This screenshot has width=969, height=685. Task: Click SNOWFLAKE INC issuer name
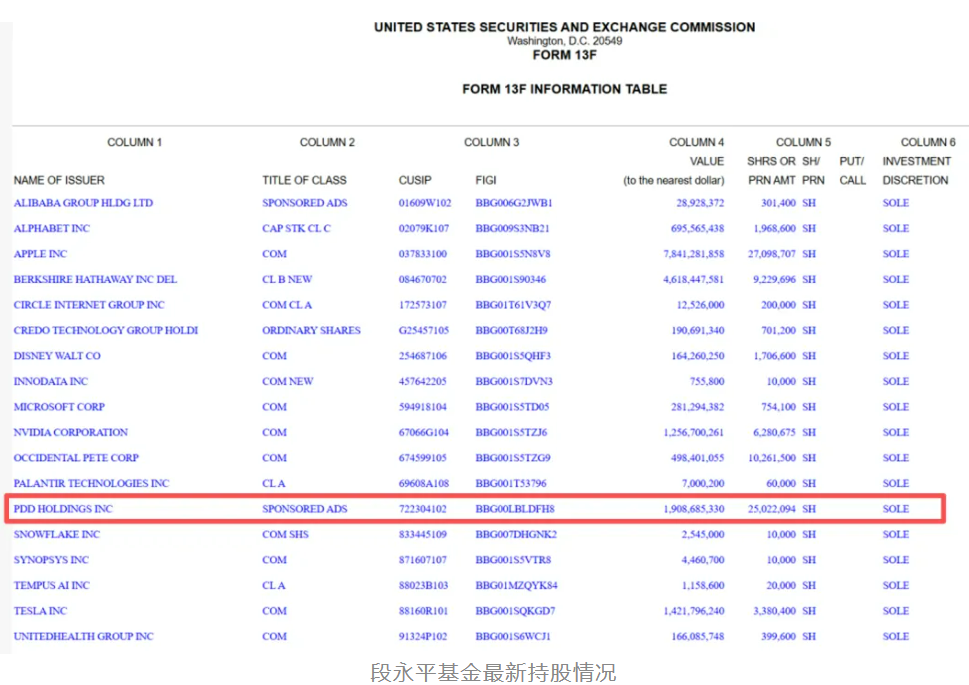coord(57,534)
